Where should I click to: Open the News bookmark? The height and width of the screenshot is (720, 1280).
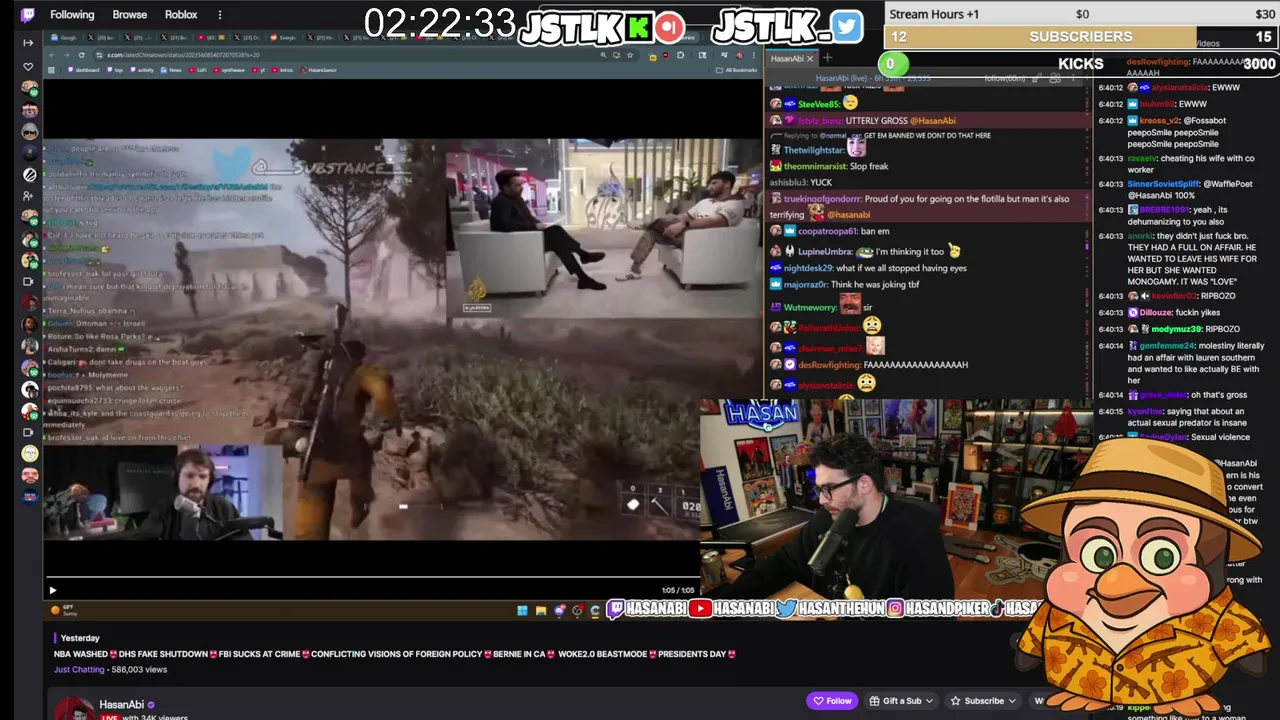coord(172,70)
